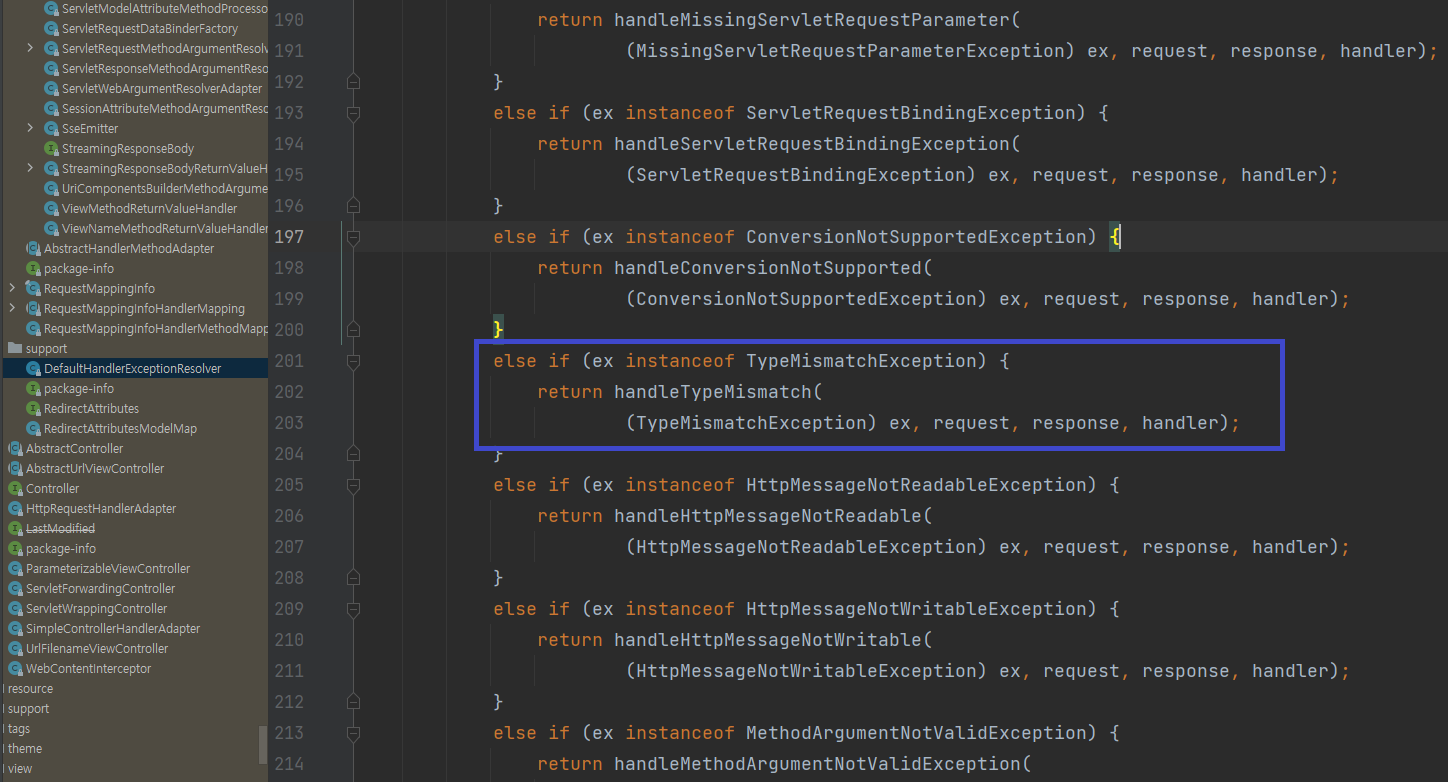Select ServletResponseMethodArgumentReso in the tree

click(x=164, y=69)
